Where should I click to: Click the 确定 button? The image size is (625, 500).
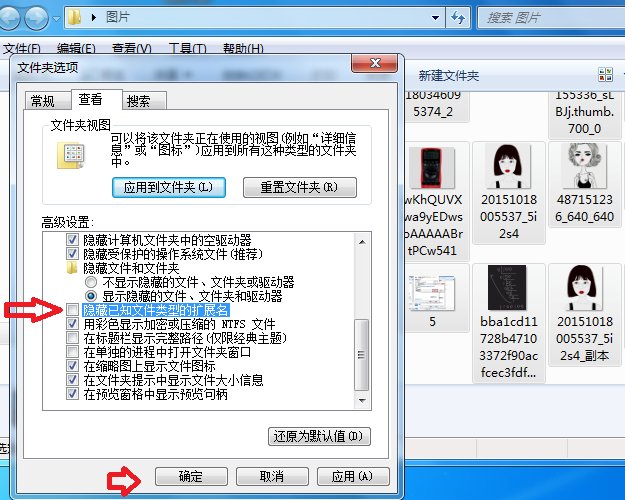(x=191, y=476)
